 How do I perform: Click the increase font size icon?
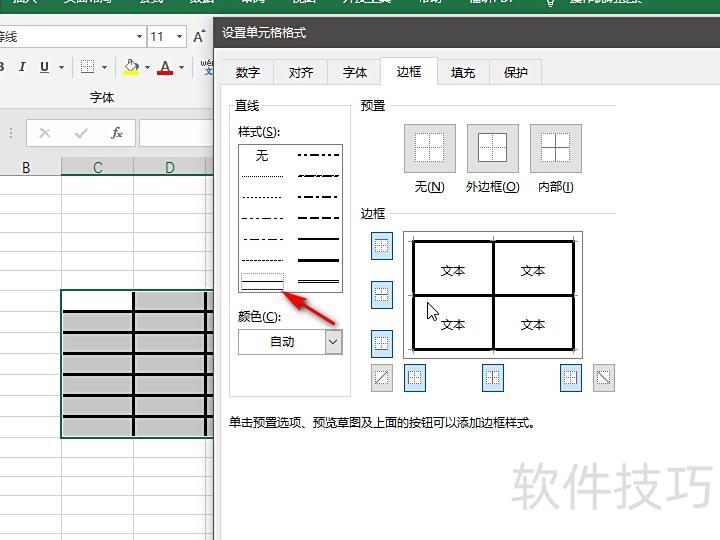(199, 36)
